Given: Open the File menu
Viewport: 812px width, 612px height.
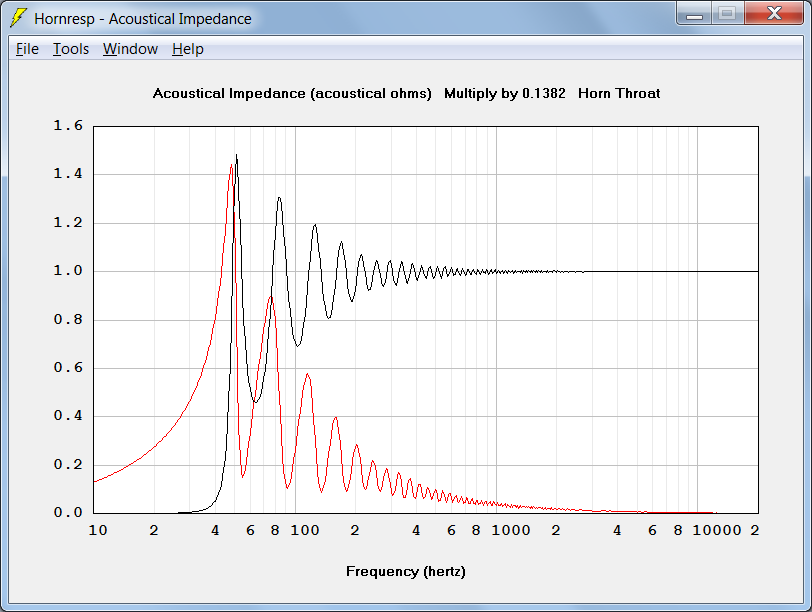Looking at the screenshot, I should (x=27, y=49).
